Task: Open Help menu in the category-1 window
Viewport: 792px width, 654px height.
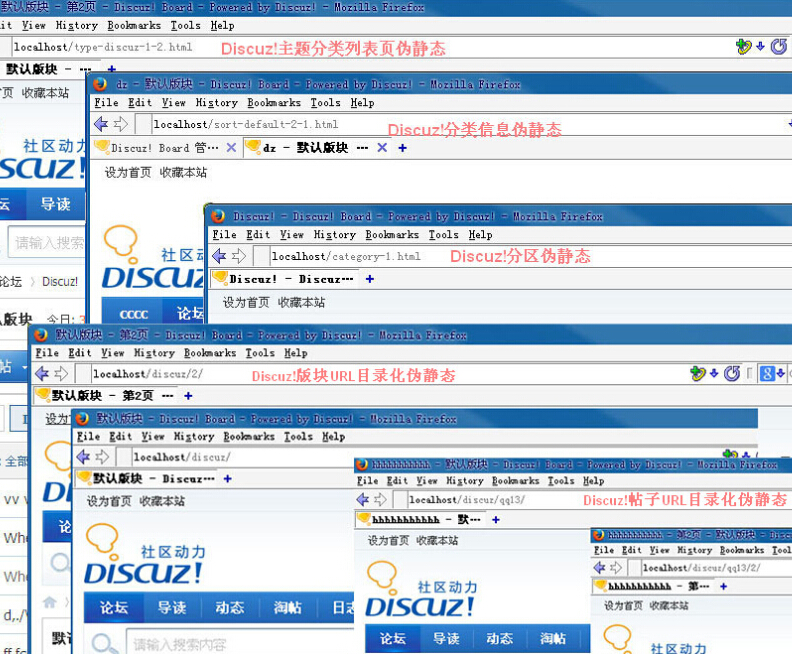Action: tap(480, 234)
